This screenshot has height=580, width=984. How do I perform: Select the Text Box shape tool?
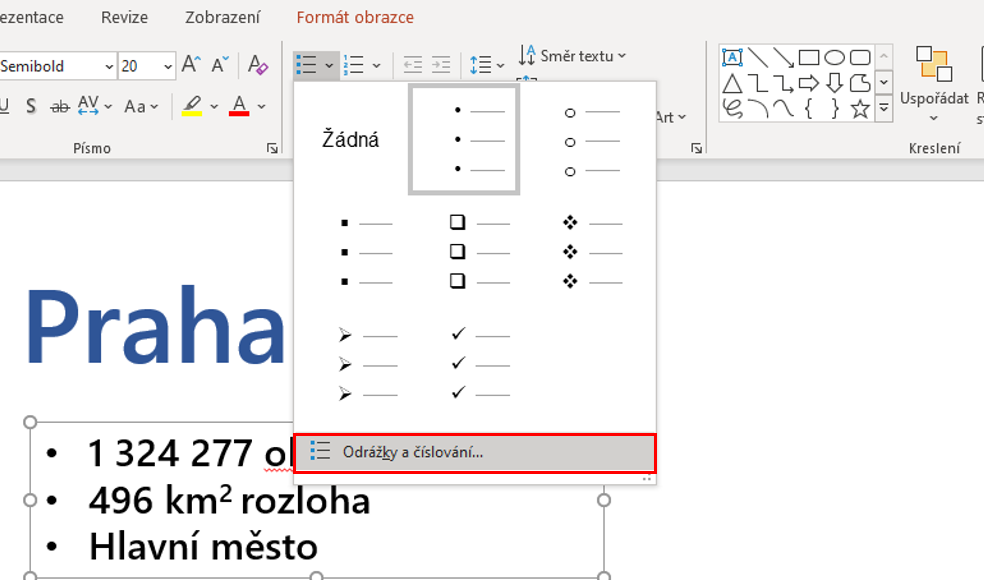(733, 58)
